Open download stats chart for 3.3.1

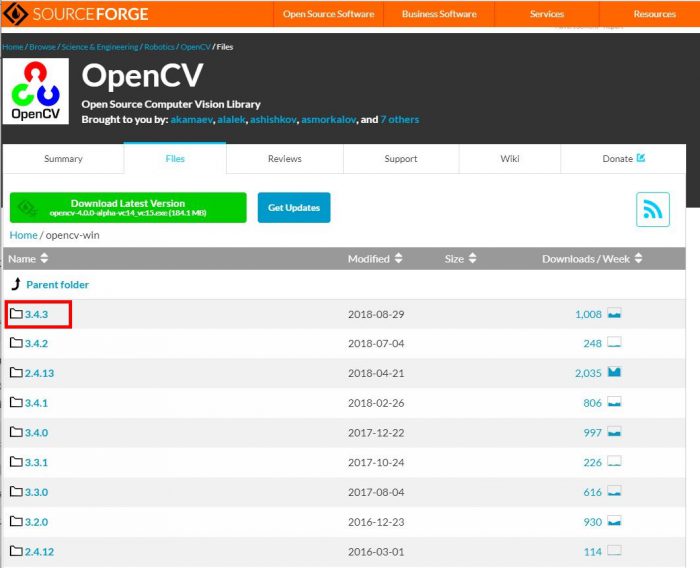pyautogui.click(x=614, y=461)
